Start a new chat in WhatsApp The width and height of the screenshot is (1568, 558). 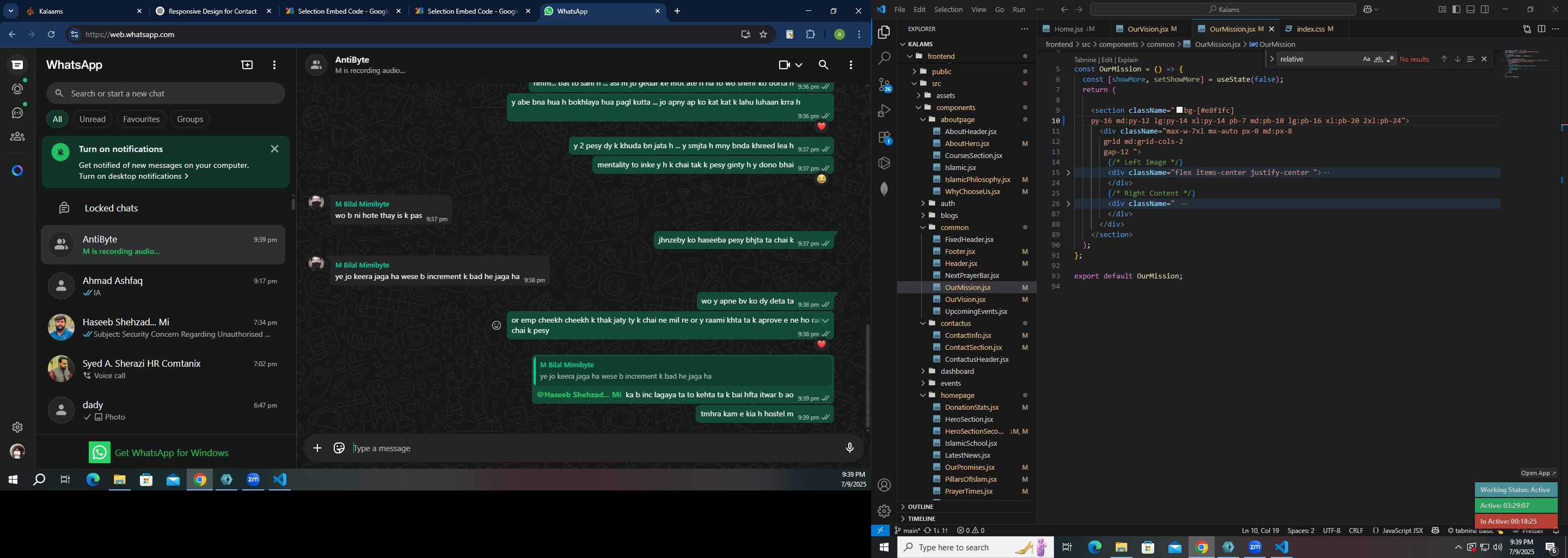(247, 64)
